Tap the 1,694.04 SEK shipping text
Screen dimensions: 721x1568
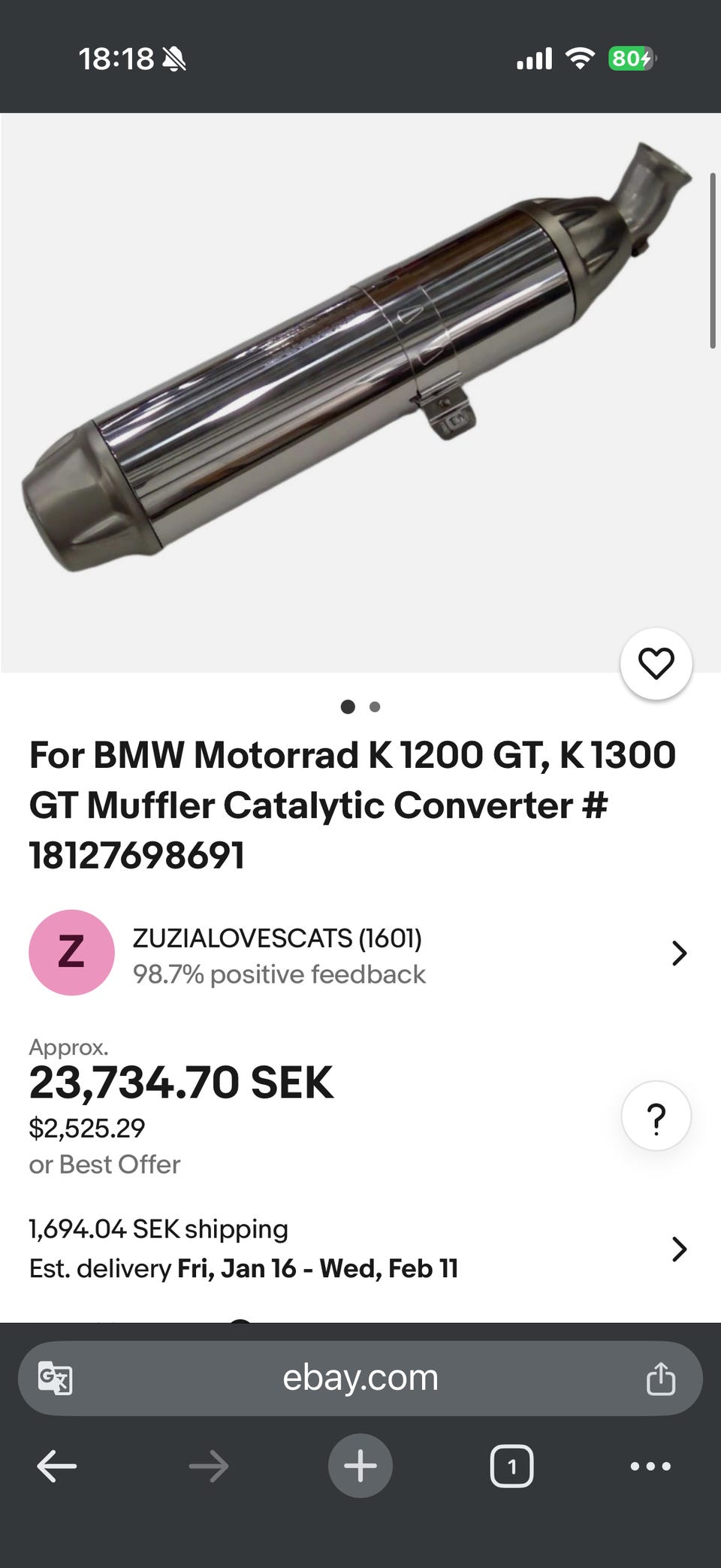pos(158,1229)
